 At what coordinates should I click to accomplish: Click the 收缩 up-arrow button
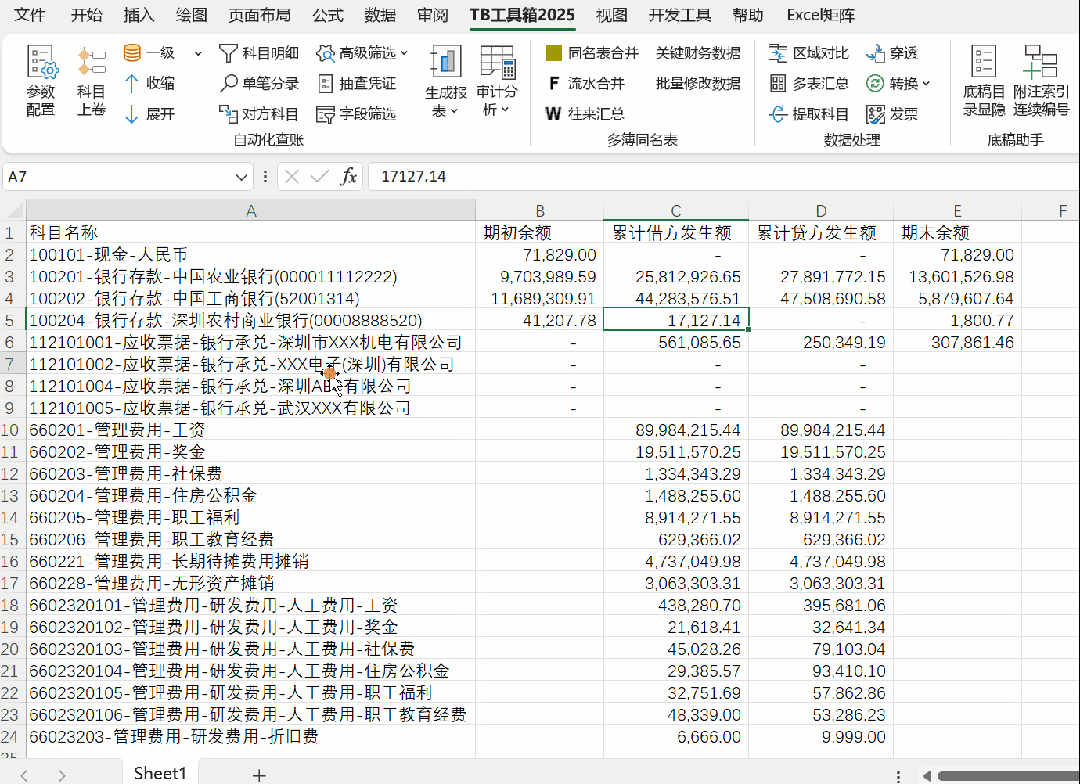149,83
